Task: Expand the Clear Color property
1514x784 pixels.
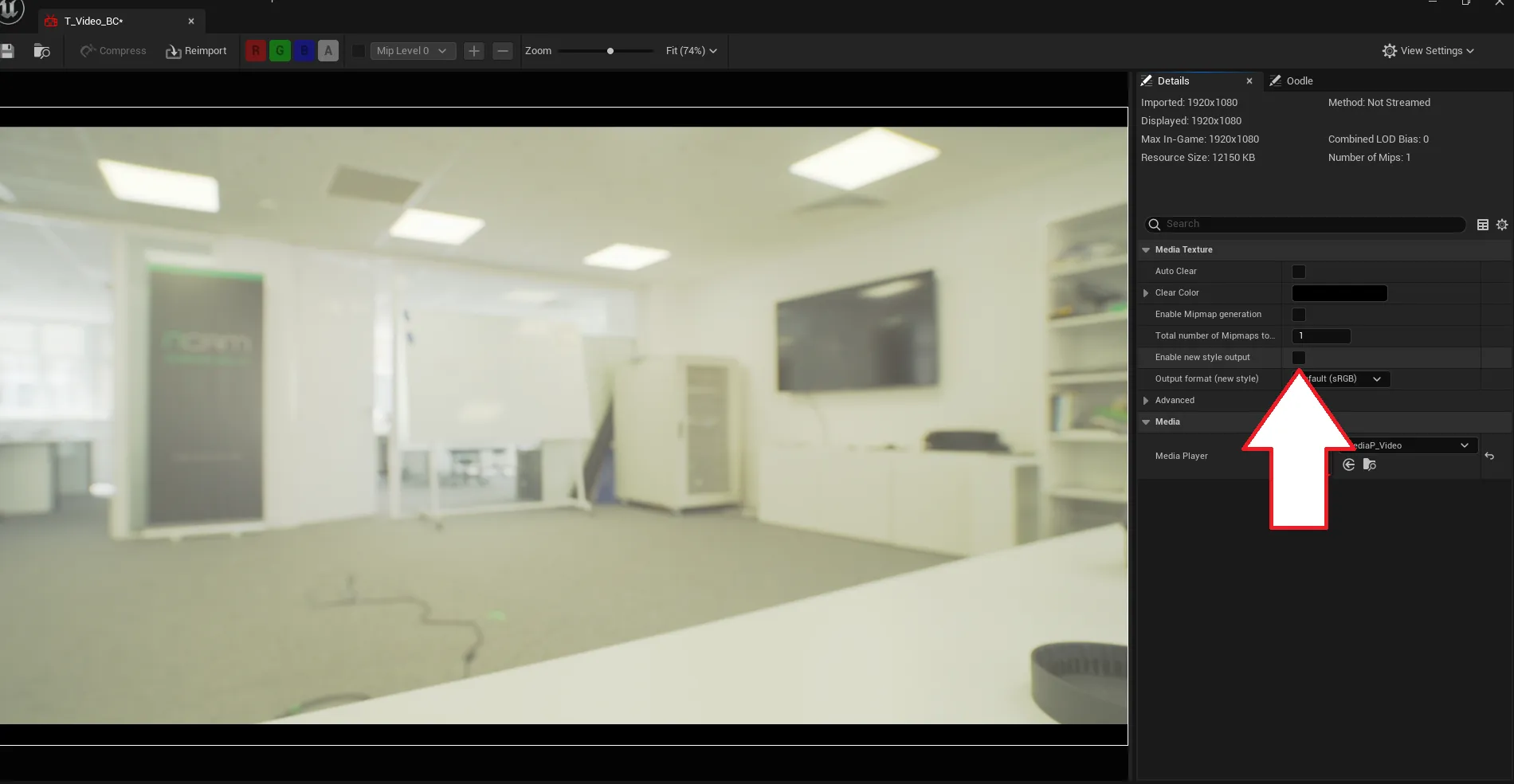Action: coord(1146,293)
